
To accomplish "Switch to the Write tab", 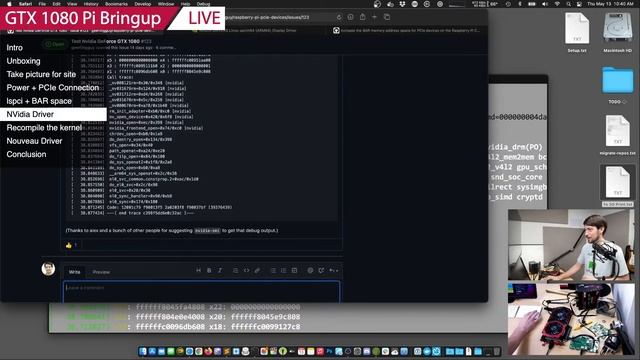I will pyautogui.click(x=74, y=272).
